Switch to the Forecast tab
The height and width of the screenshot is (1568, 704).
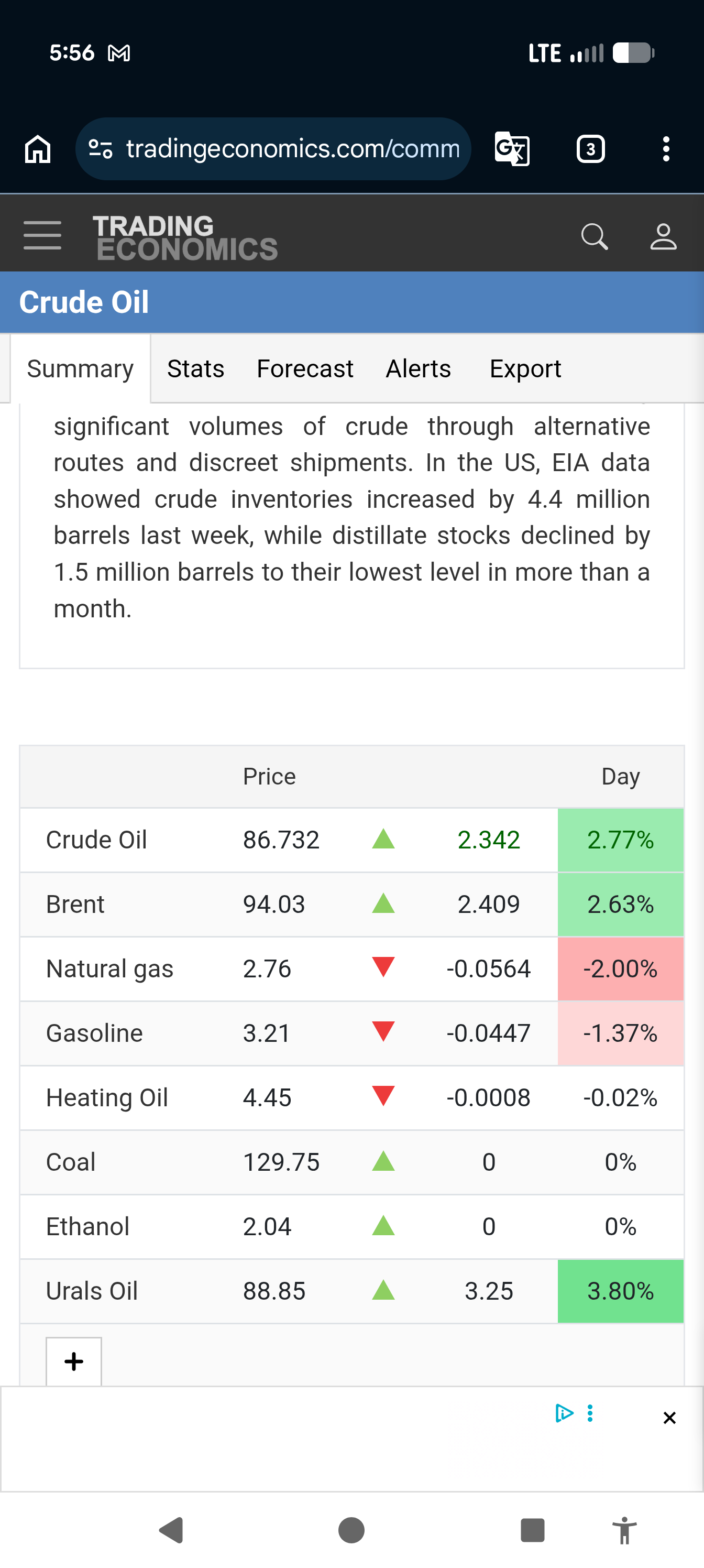[x=305, y=369]
